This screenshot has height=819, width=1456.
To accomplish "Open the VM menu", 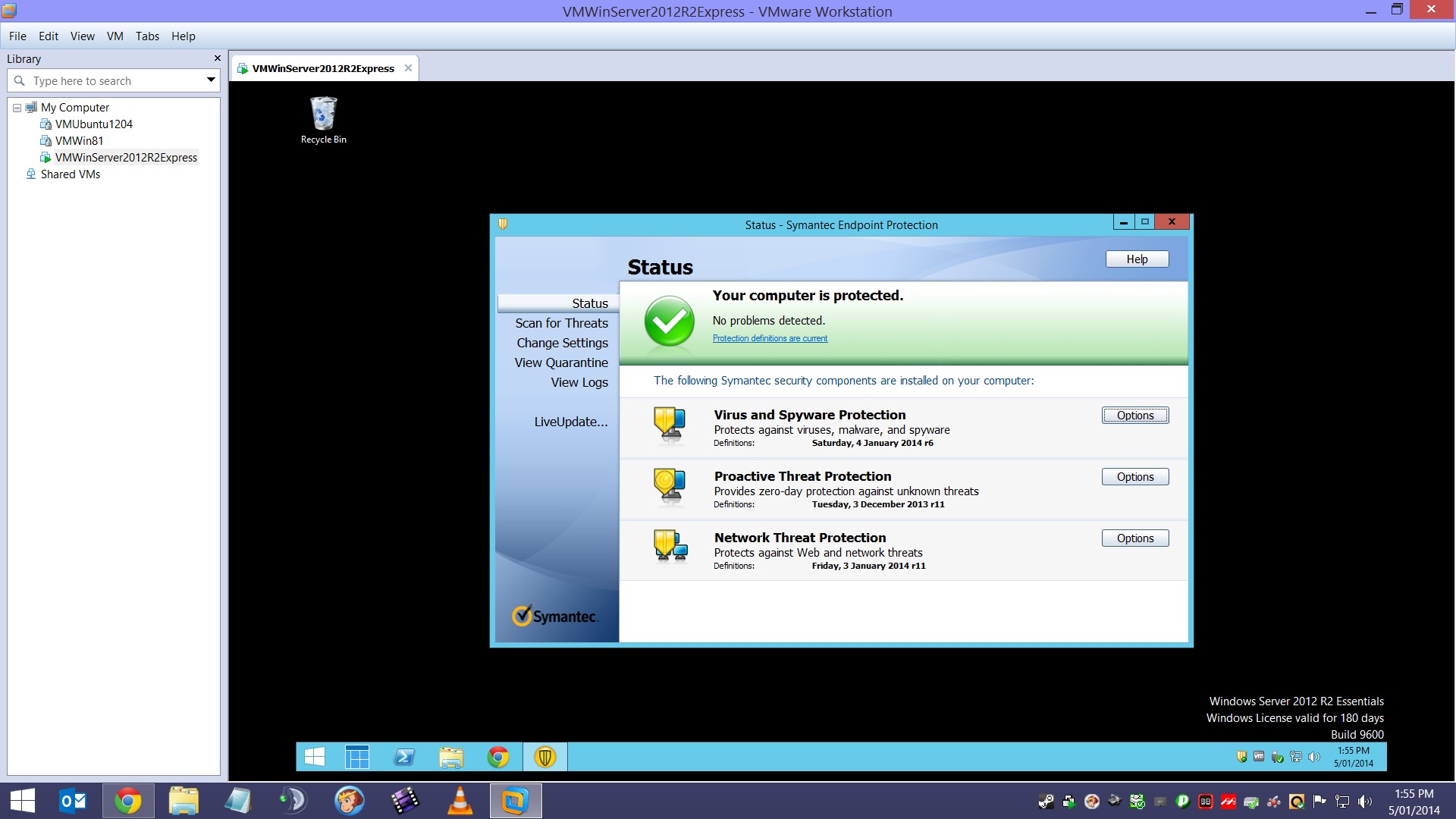I will coord(115,36).
